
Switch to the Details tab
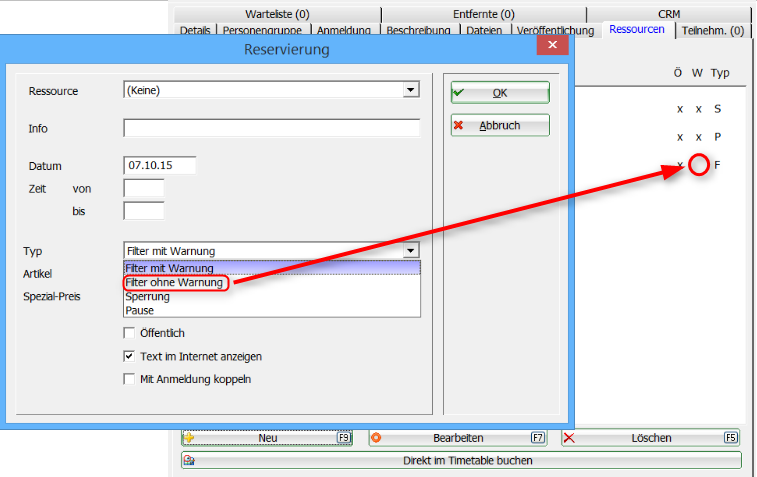click(x=195, y=29)
